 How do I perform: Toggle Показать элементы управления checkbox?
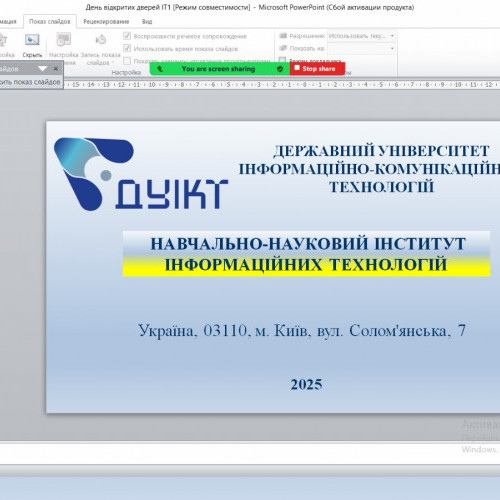coord(127,61)
